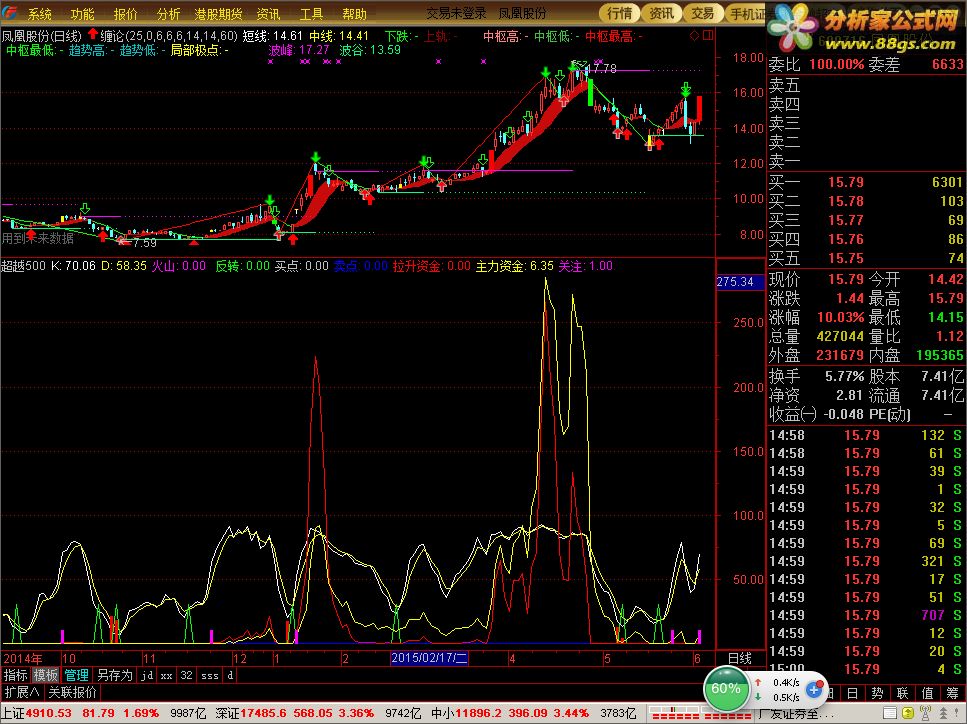Select the 联 tab in side panel

902,693
